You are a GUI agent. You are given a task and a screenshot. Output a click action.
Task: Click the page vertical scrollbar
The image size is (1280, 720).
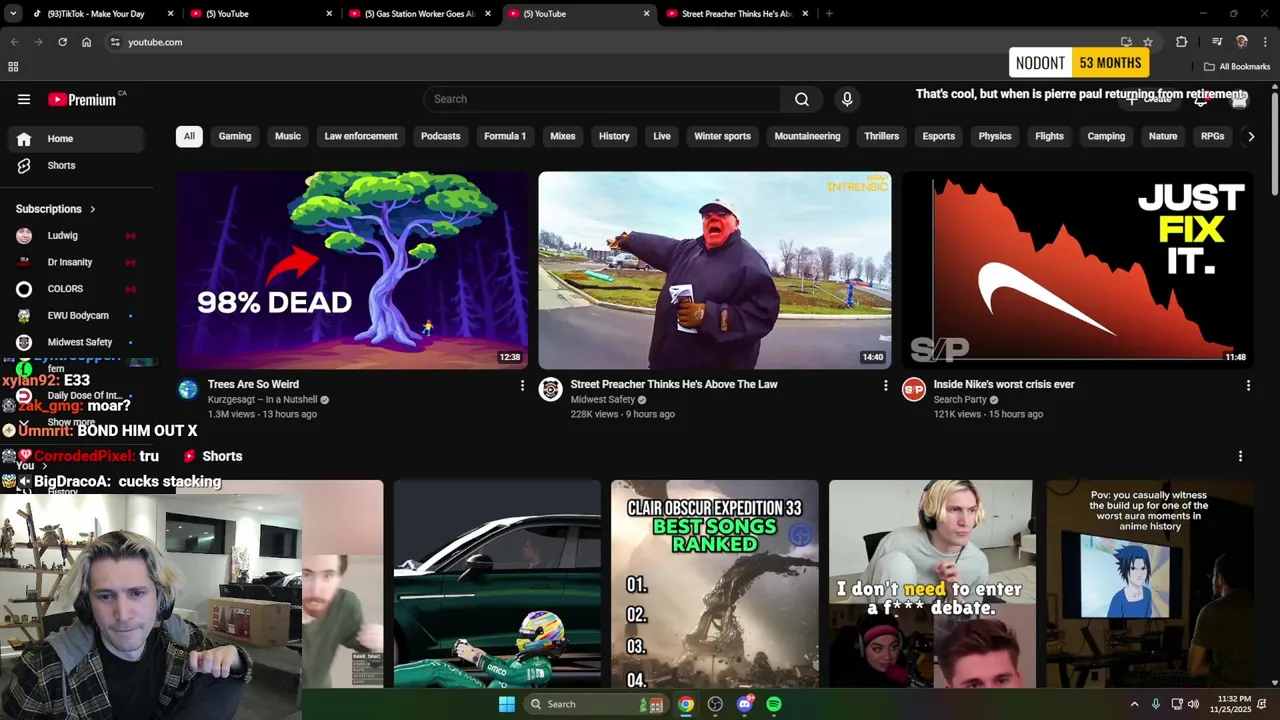(1274, 145)
